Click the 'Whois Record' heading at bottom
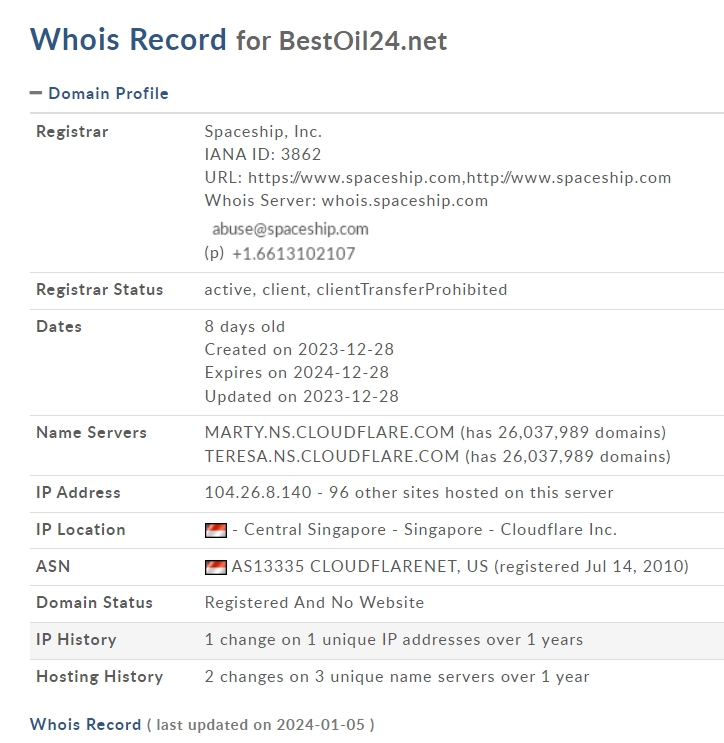 point(85,725)
